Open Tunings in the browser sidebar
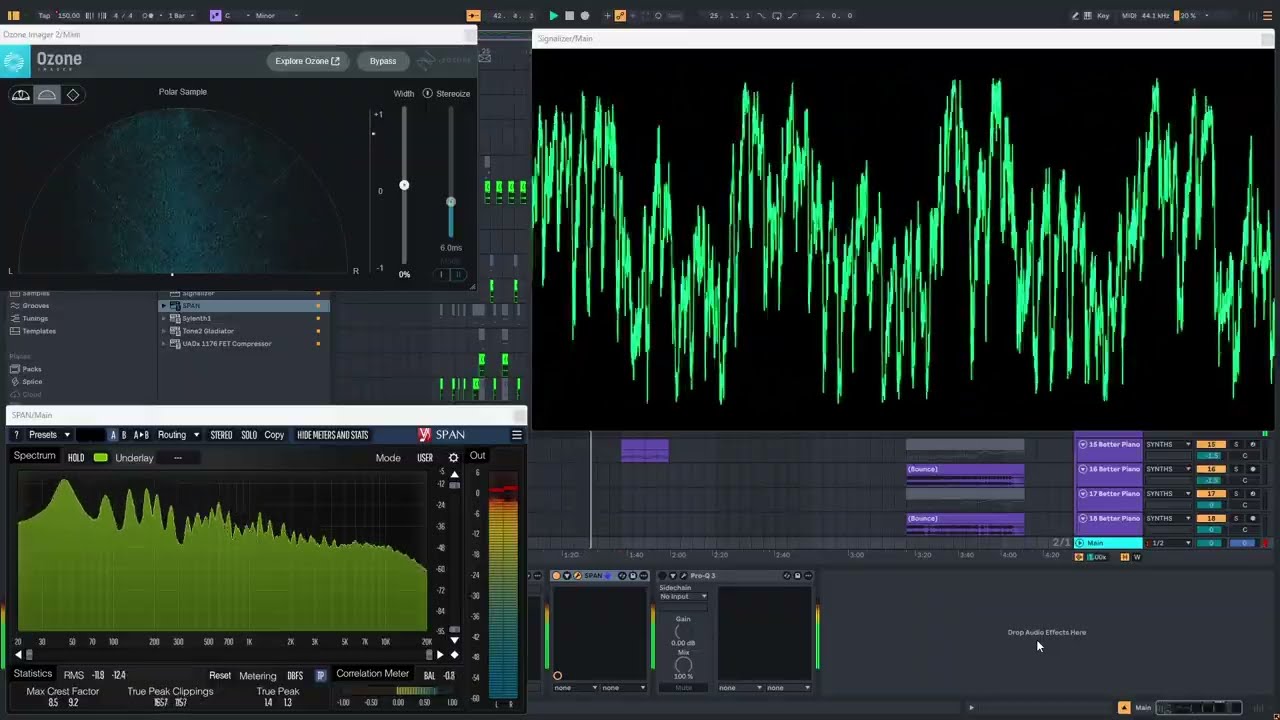The image size is (1280, 720). [x=35, y=318]
